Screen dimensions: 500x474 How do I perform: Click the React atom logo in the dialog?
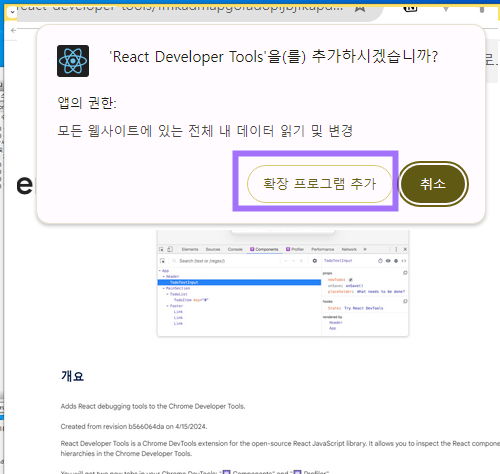[73, 61]
